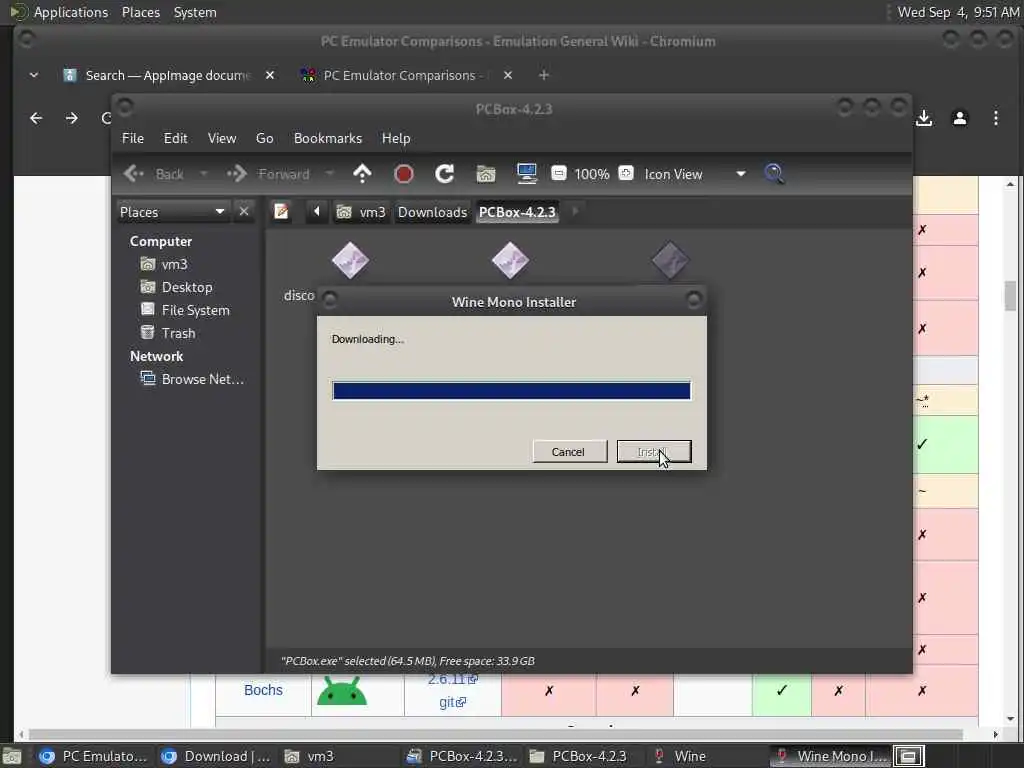The image size is (1024, 768).
Task: Open the Places sidebar dropdown
Action: pyautogui.click(x=173, y=212)
